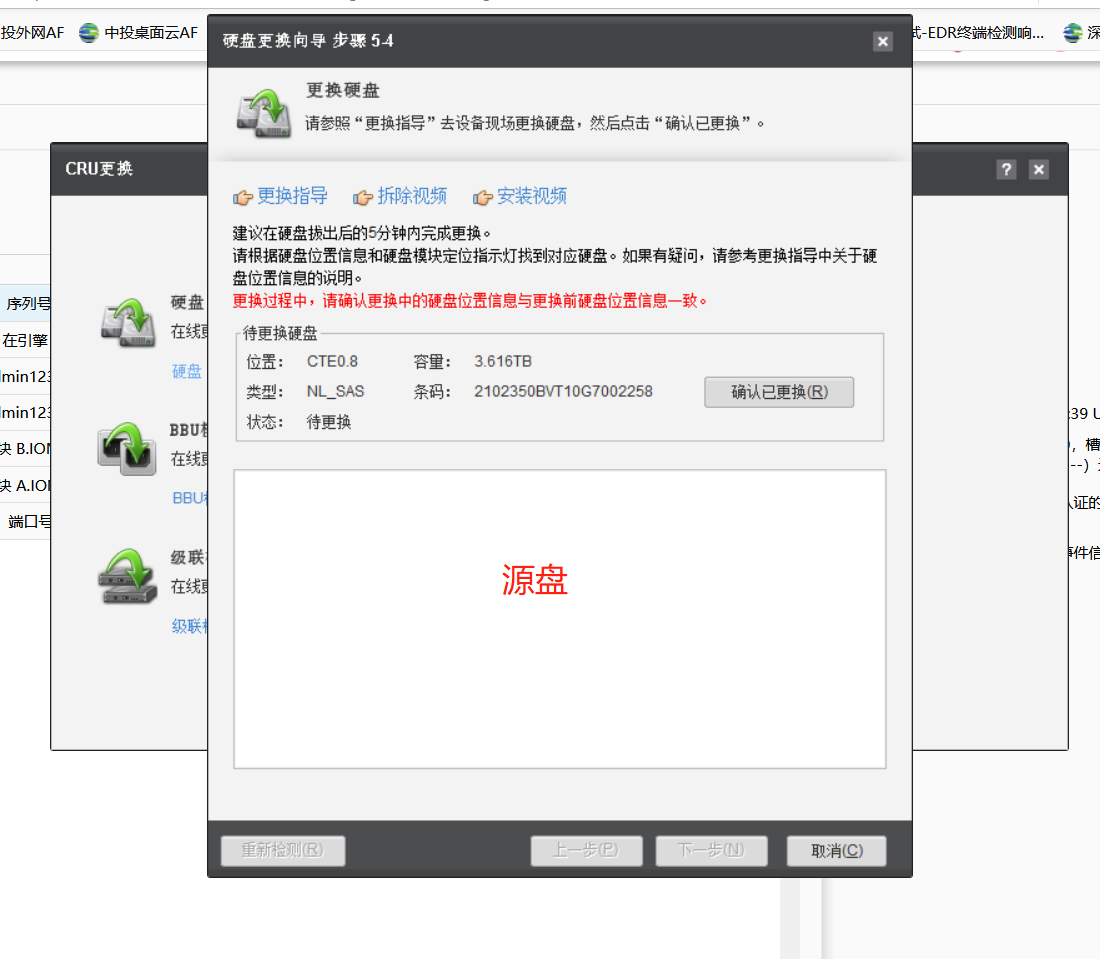Select the capacity value 3.616TB

click(x=503, y=362)
